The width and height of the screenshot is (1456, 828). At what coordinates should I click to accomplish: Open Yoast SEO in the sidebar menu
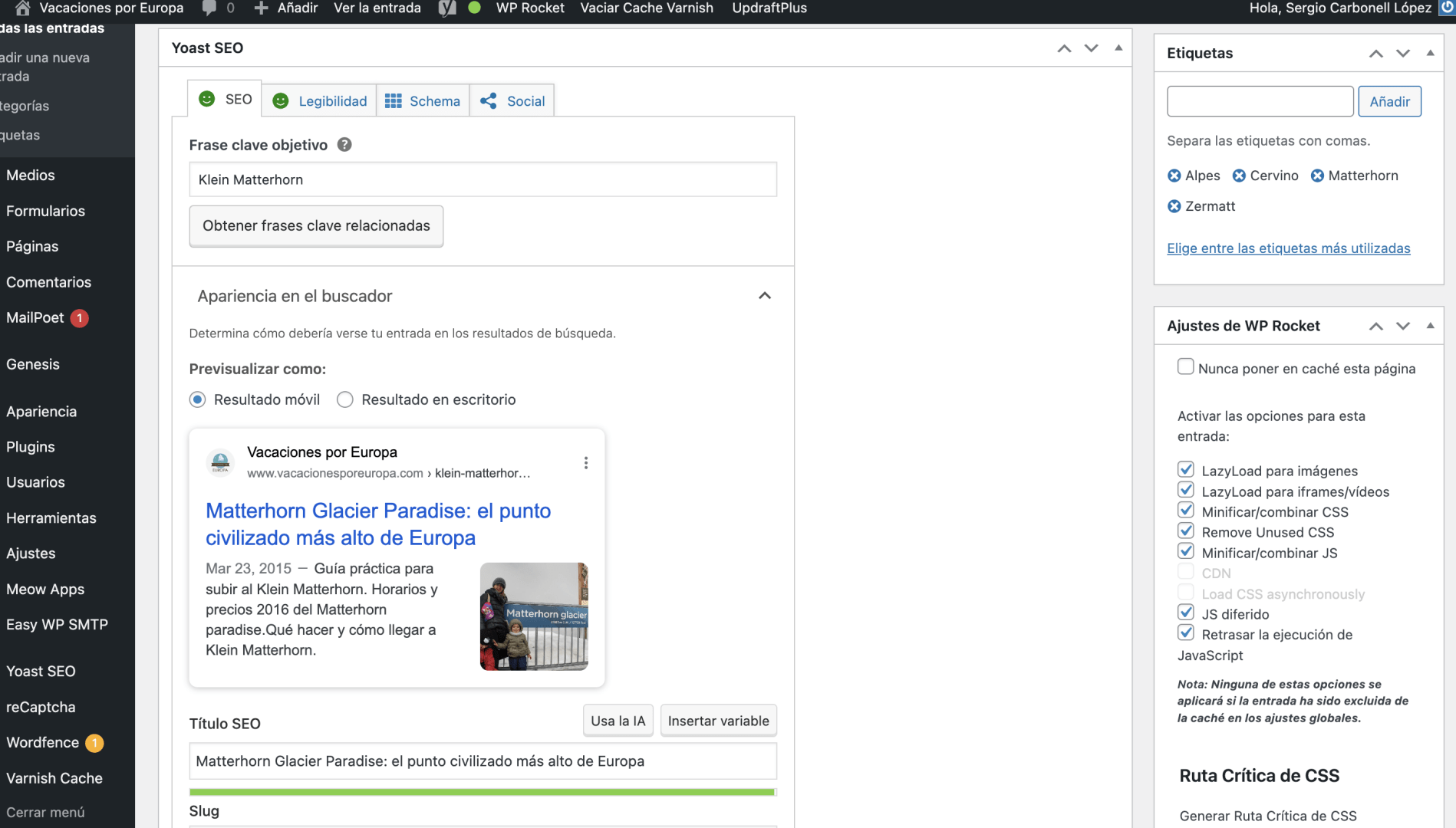pyautogui.click(x=41, y=672)
